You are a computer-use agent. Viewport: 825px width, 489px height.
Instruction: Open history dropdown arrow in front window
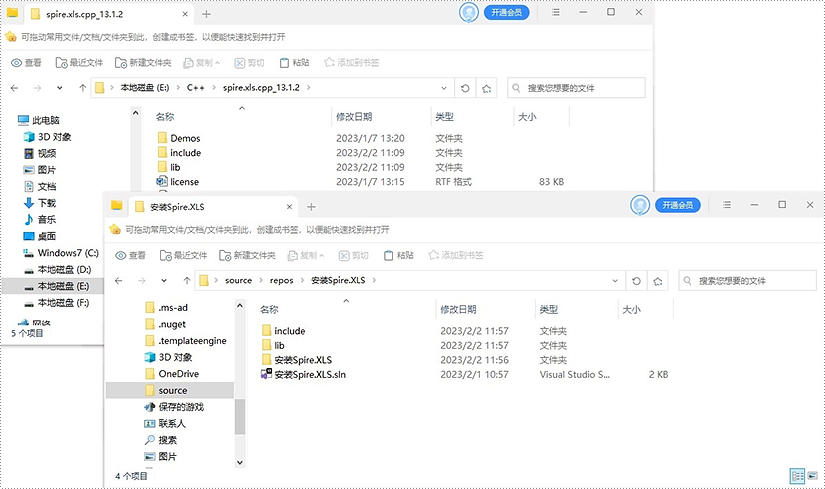pos(164,281)
